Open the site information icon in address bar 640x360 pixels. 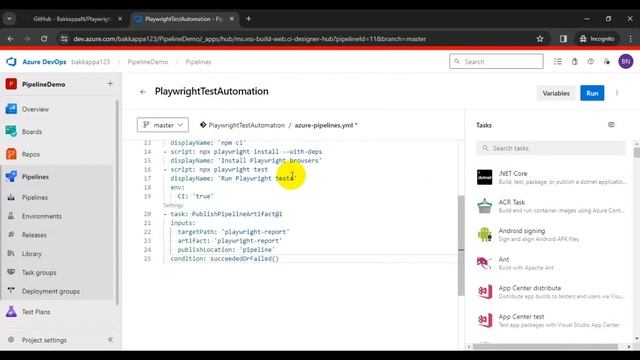tap(64, 39)
